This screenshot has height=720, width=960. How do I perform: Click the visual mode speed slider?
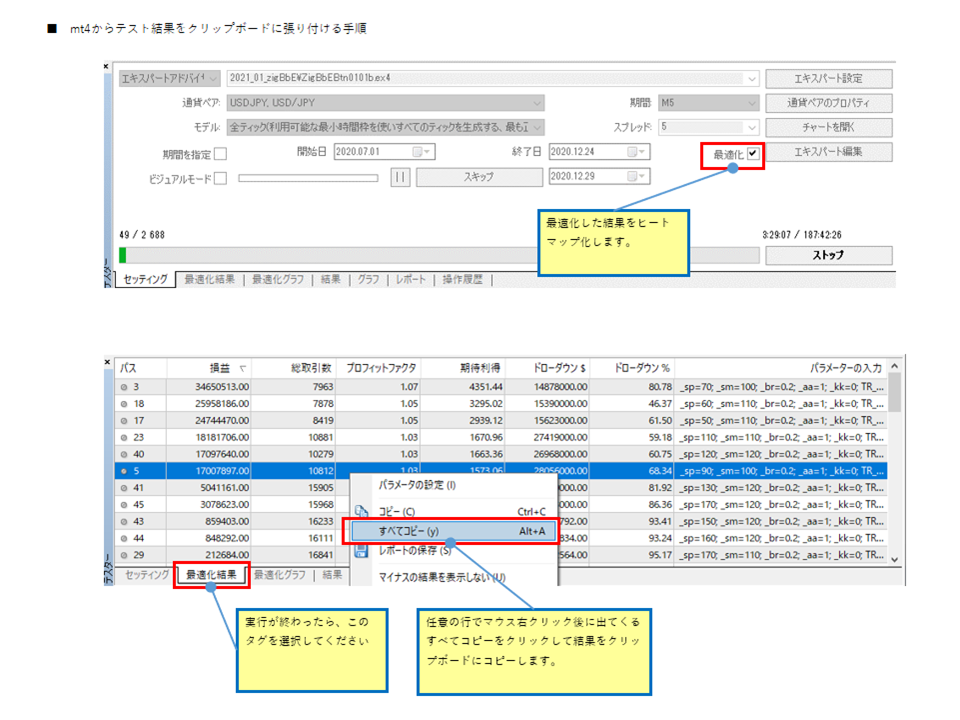308,178
